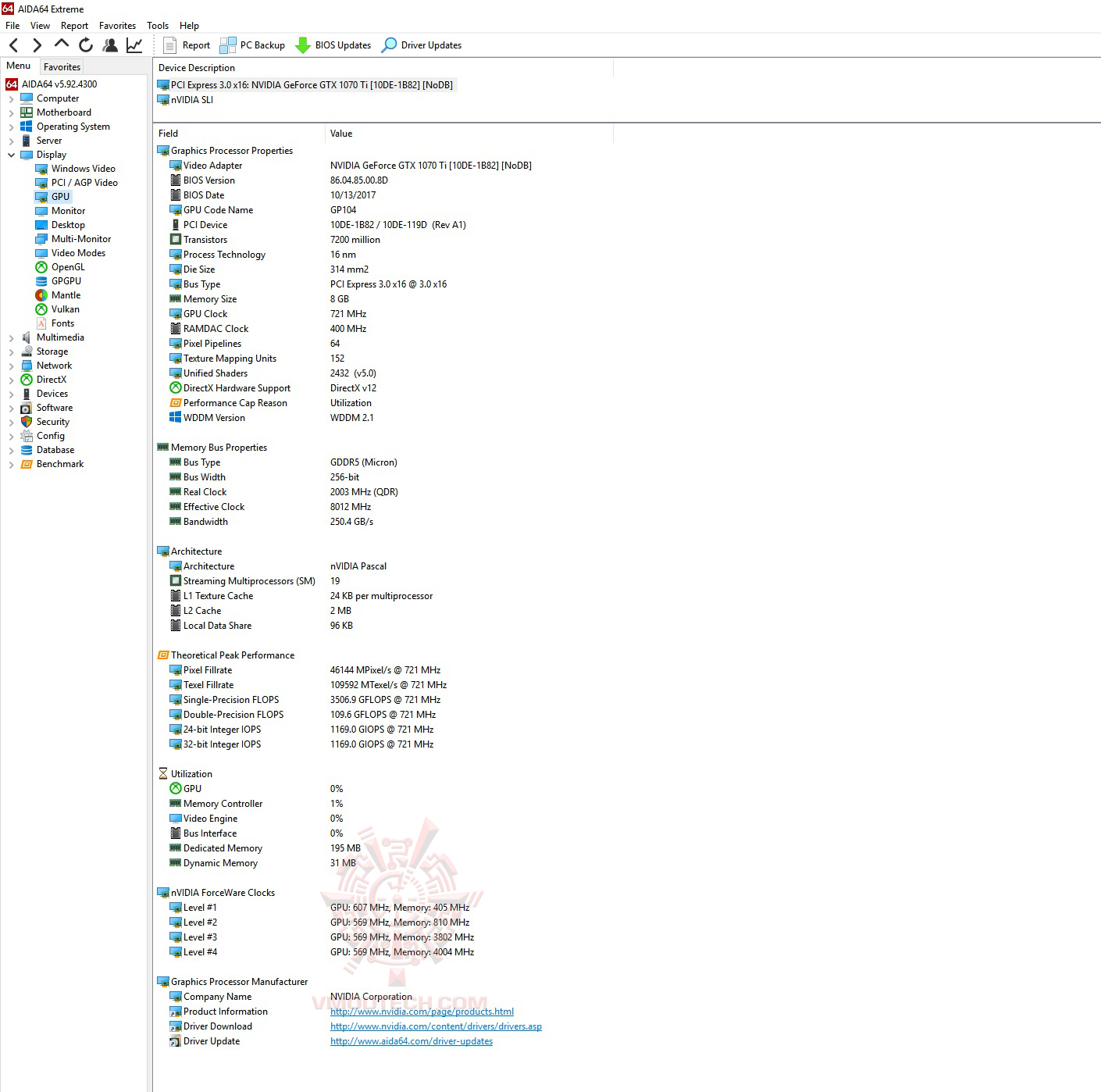Click the OpenGL icon in the tree
Image resolution: width=1101 pixels, height=1092 pixels.
pyautogui.click(x=41, y=267)
